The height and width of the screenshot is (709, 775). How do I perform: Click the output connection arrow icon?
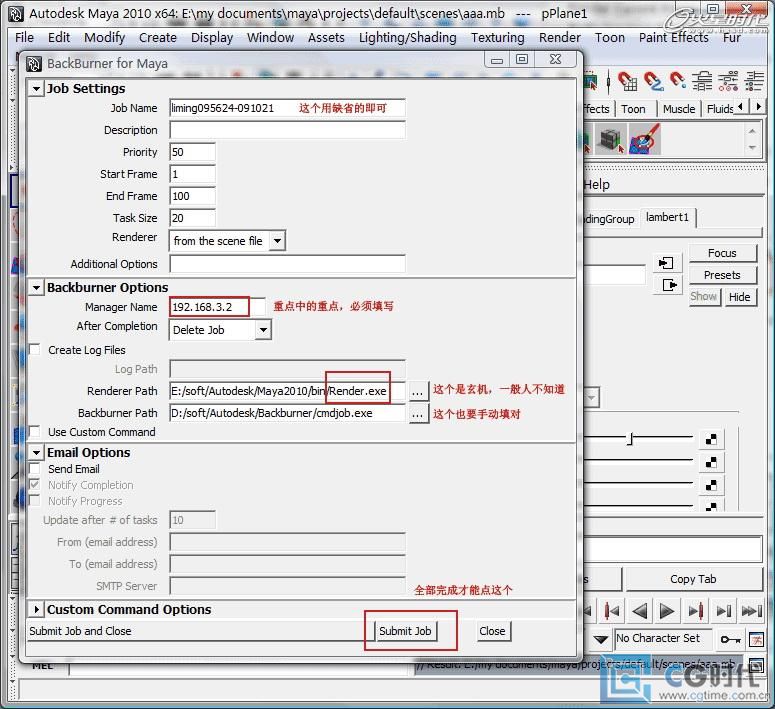[669, 285]
